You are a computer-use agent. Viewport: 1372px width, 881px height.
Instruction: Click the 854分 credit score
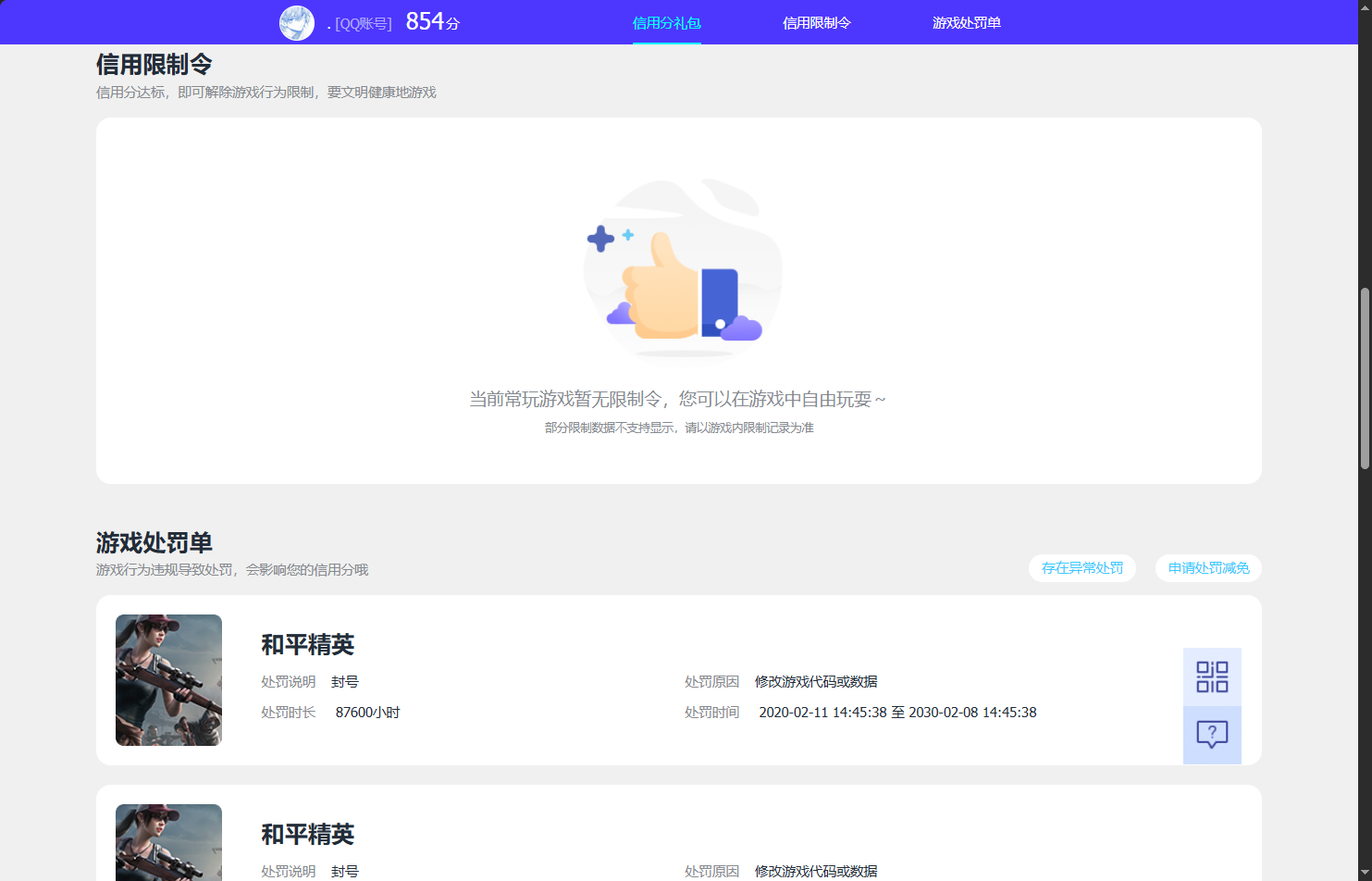coord(432,21)
